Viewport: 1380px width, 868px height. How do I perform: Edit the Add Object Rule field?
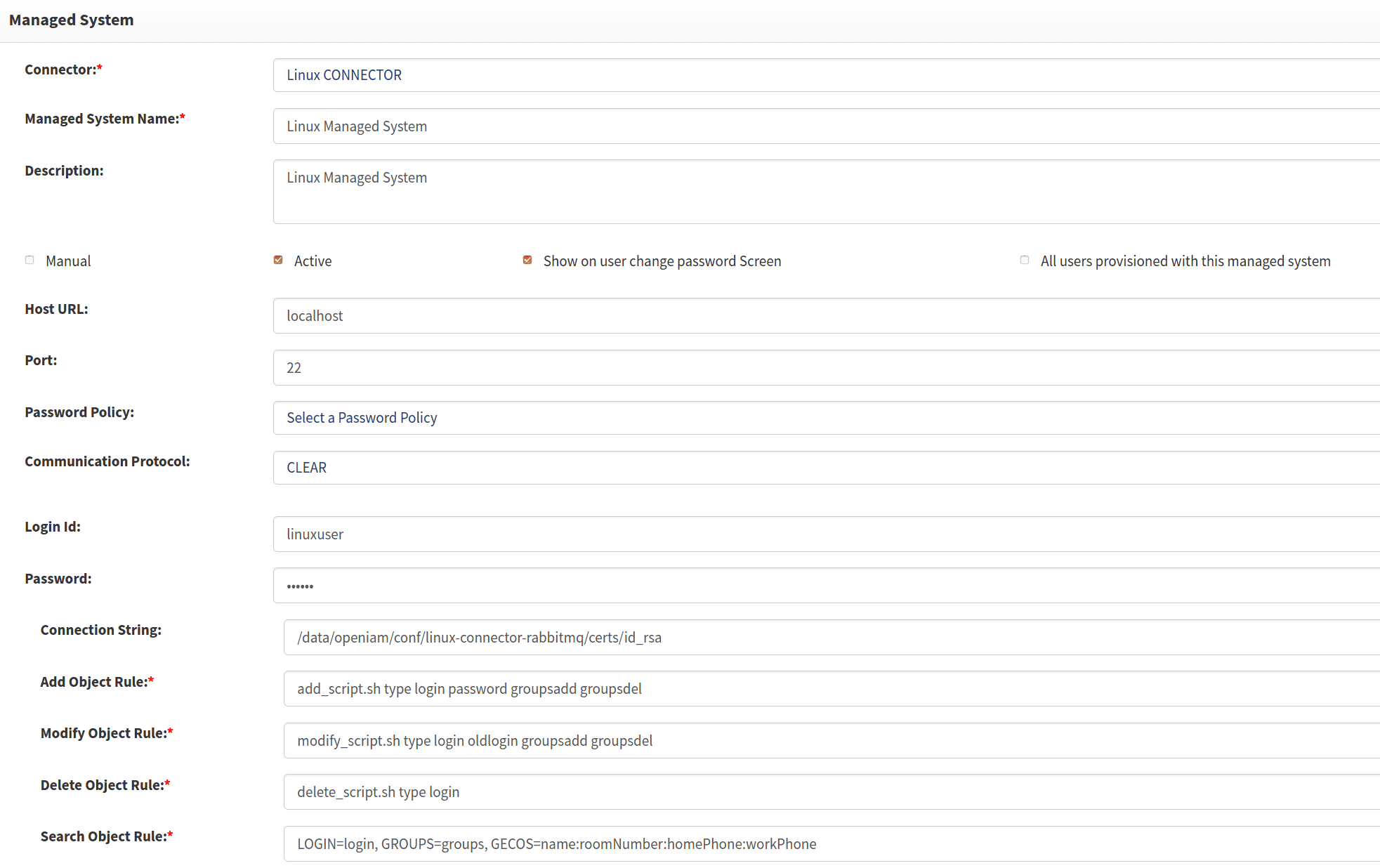pyautogui.click(x=832, y=689)
